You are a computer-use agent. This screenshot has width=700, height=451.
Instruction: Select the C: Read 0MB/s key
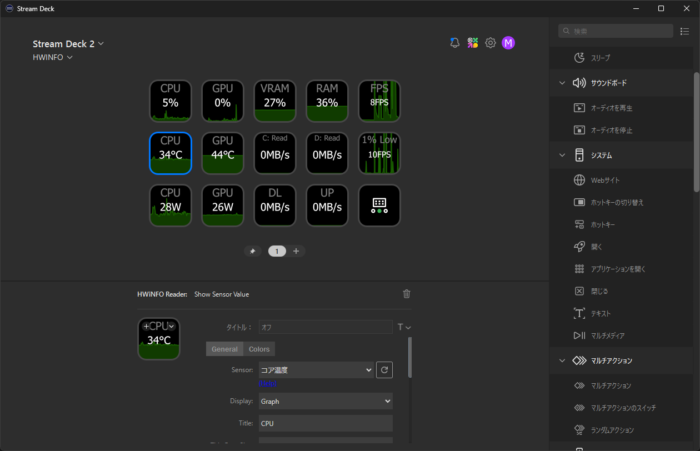tap(275, 153)
